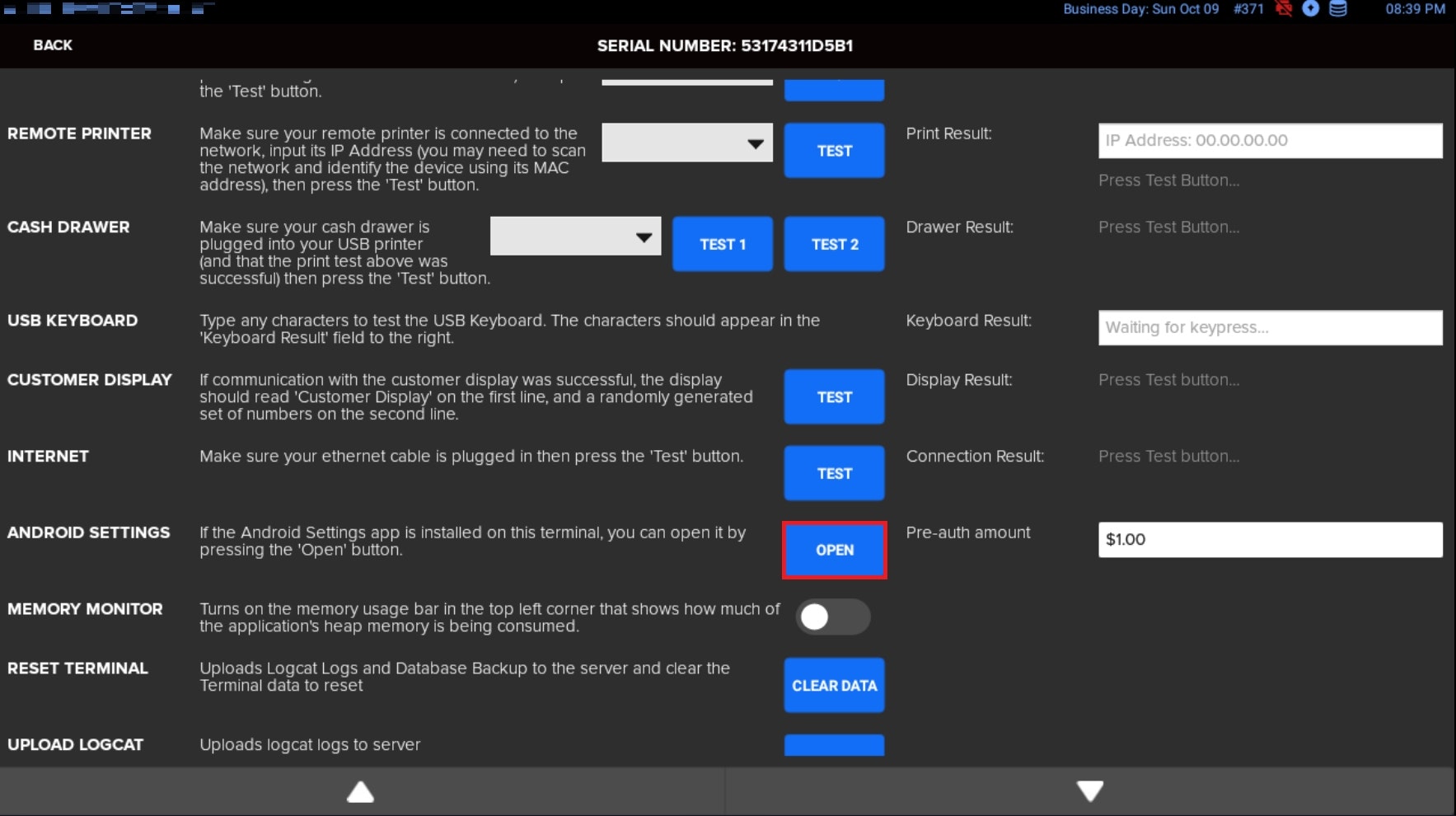
Task: Open Android Settings with the OPEN button
Action: (834, 550)
